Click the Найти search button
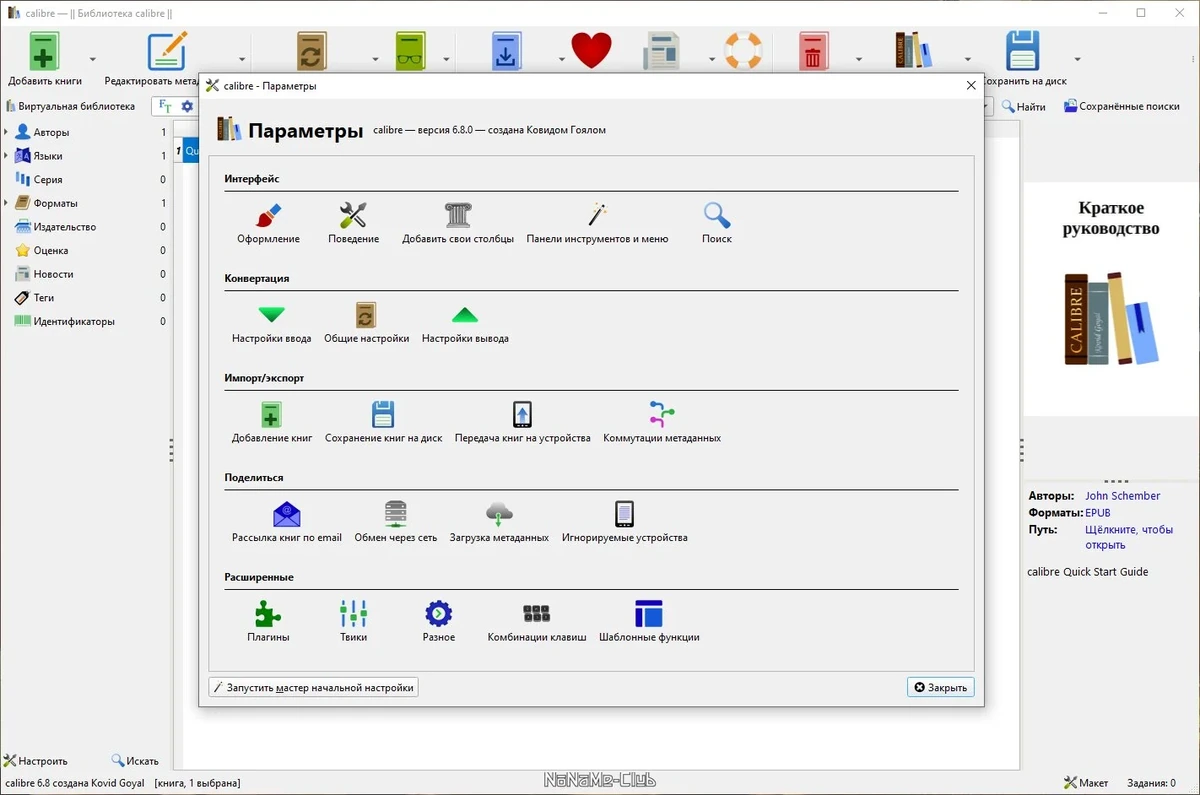Viewport: 1200px width, 795px height. click(x=1023, y=106)
